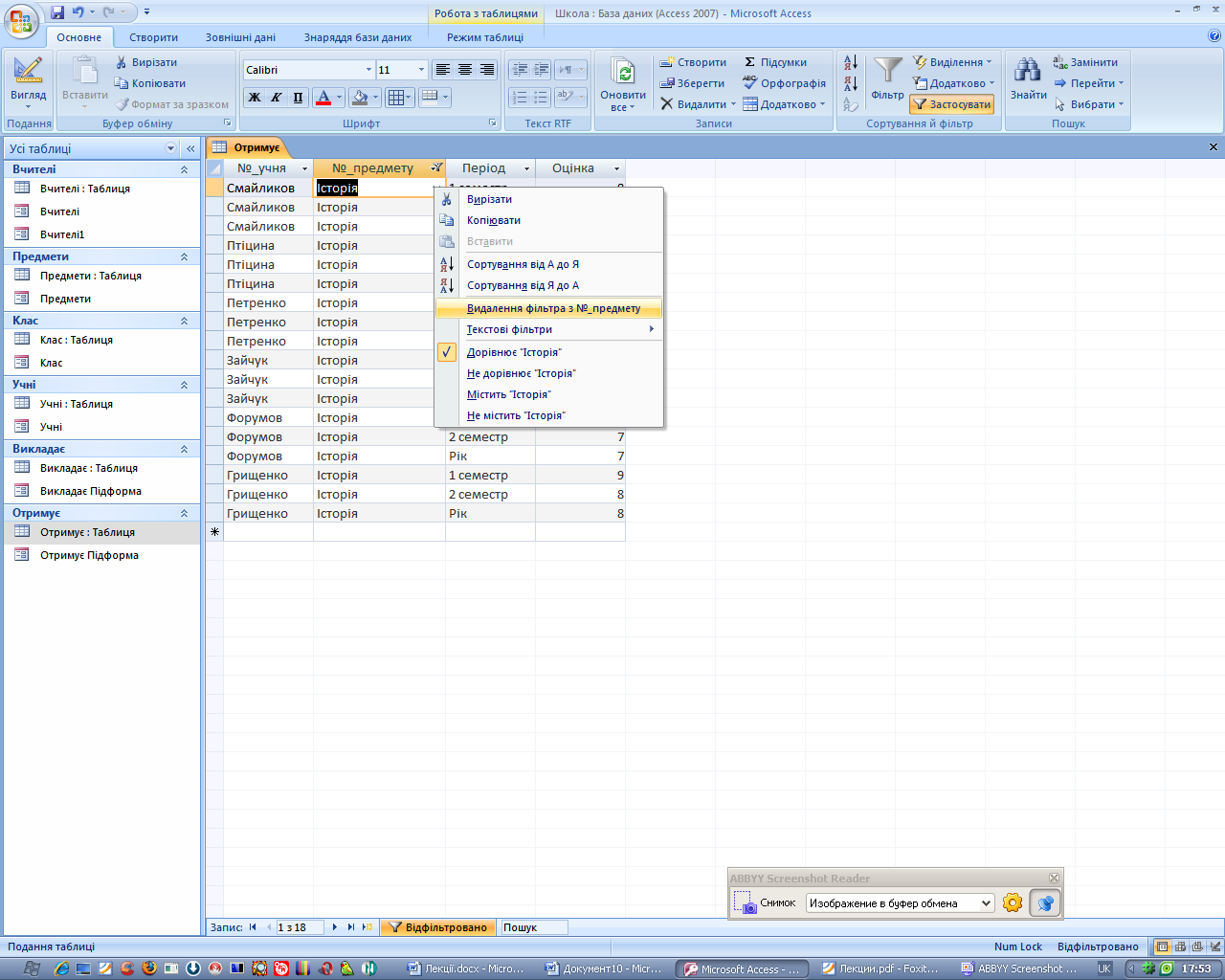The height and width of the screenshot is (980, 1225).
Task: Go to next record arrow
Action: point(334,927)
